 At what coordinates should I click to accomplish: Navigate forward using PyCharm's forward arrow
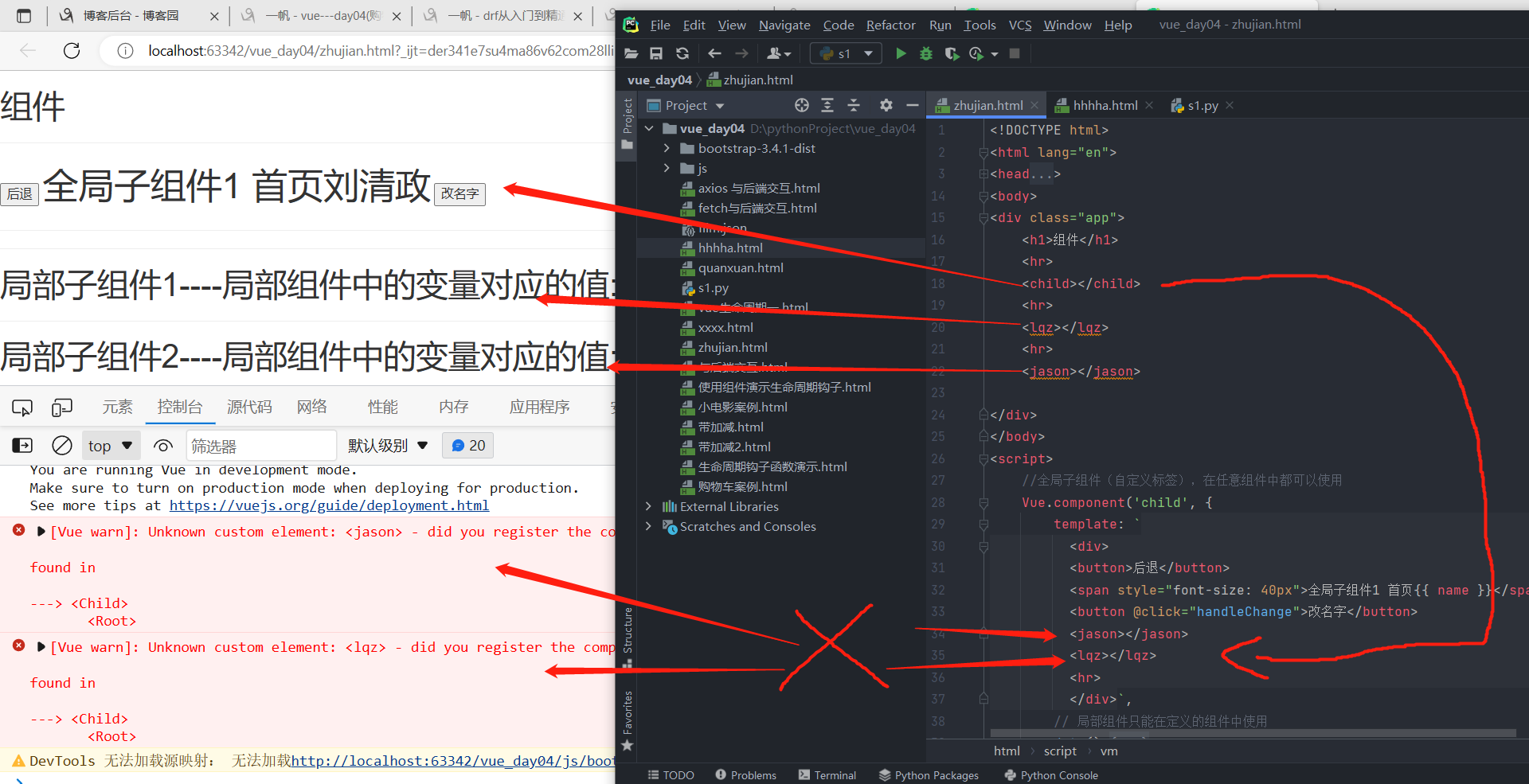pyautogui.click(x=741, y=53)
